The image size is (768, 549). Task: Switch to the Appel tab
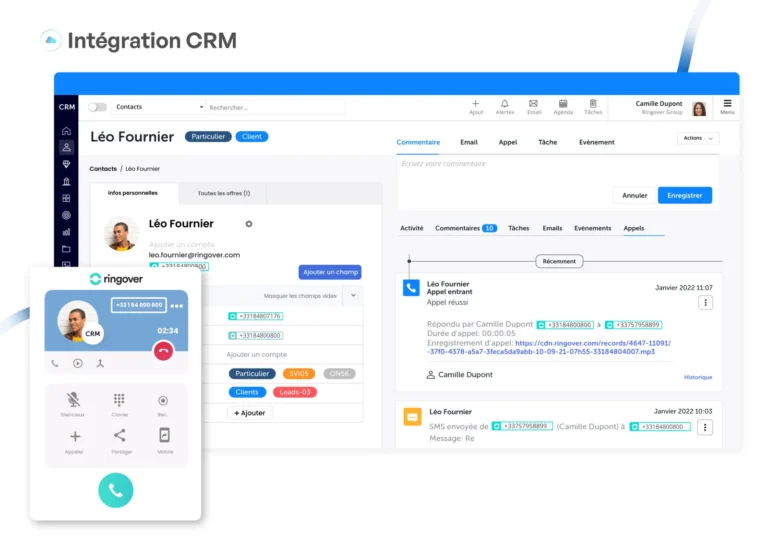(508, 143)
